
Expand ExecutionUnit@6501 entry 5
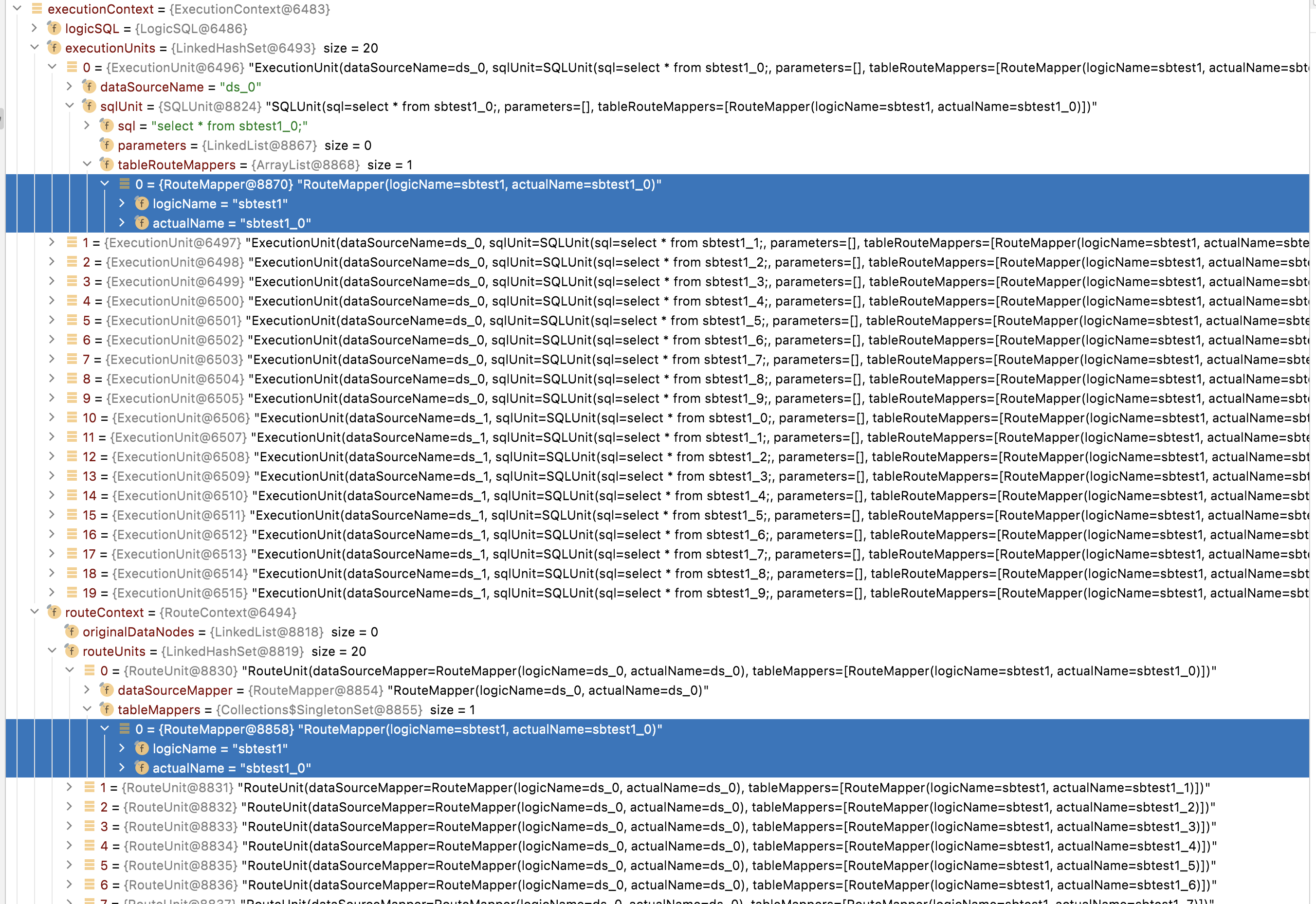(x=52, y=320)
